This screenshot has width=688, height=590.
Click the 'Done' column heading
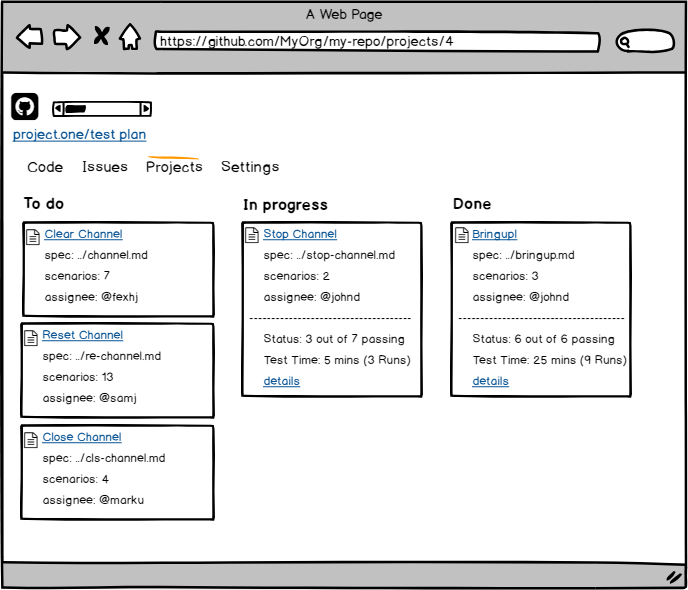click(472, 204)
